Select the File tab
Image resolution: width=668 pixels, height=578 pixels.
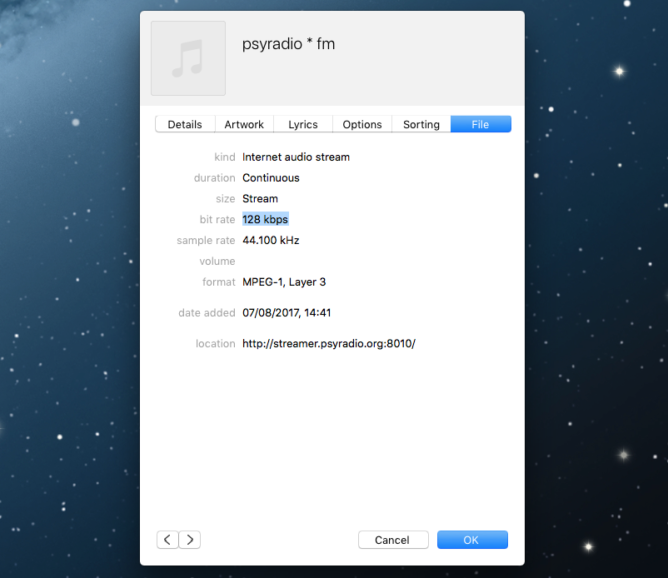(480, 125)
